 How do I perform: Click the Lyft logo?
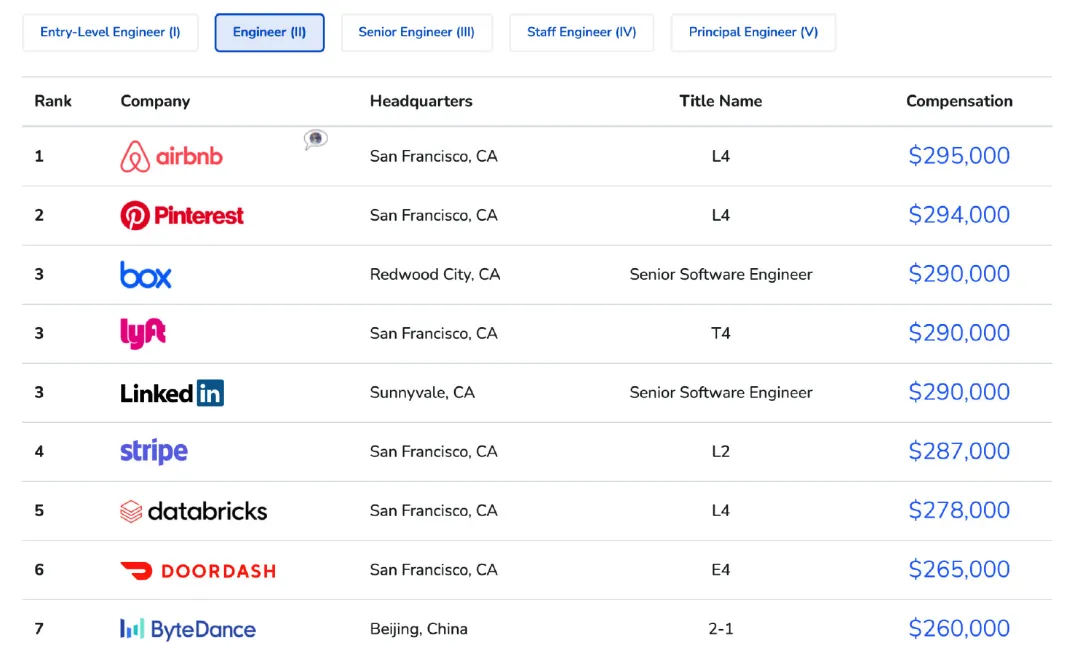click(x=143, y=333)
